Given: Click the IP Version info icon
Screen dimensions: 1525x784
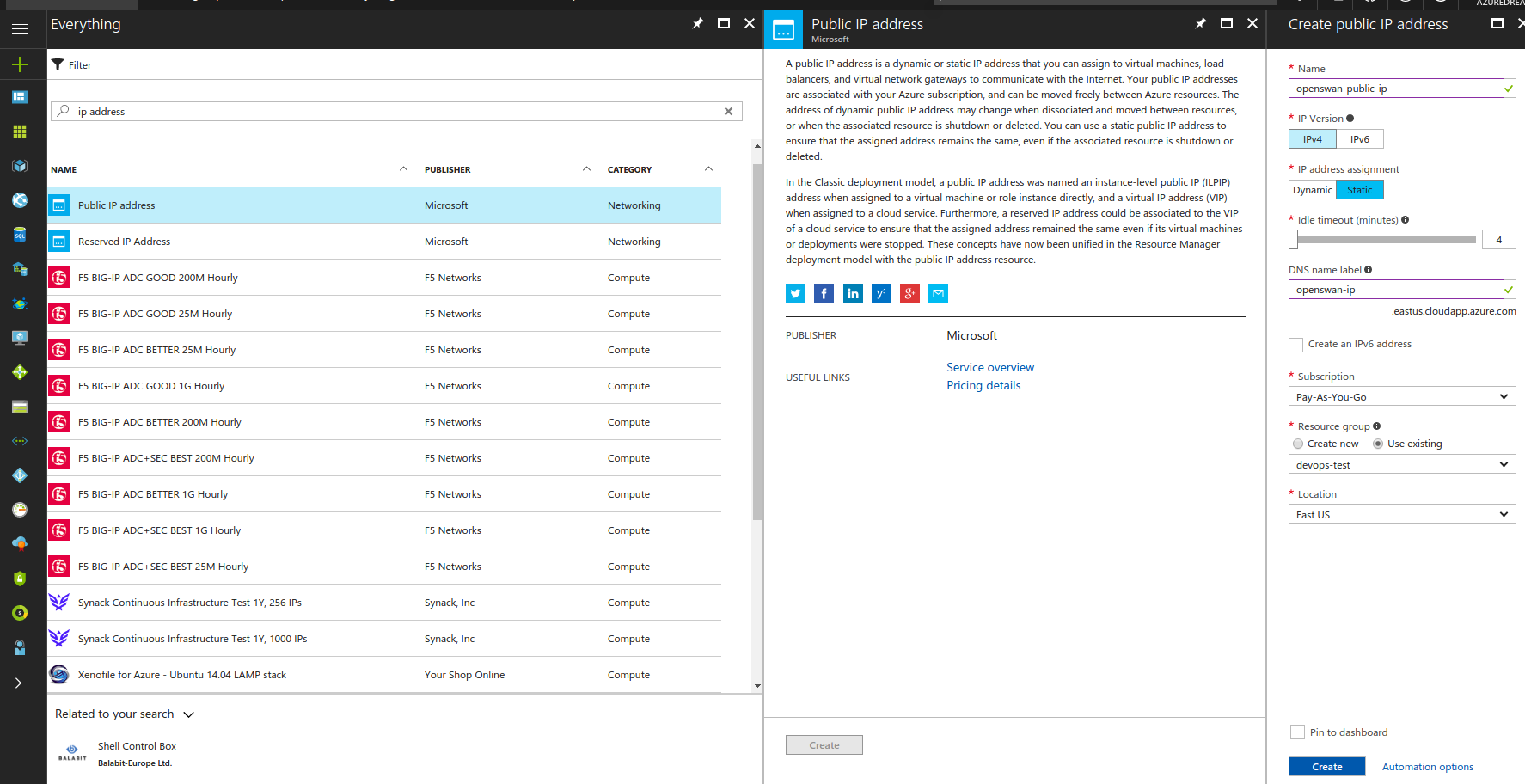Looking at the screenshot, I should click(1350, 119).
